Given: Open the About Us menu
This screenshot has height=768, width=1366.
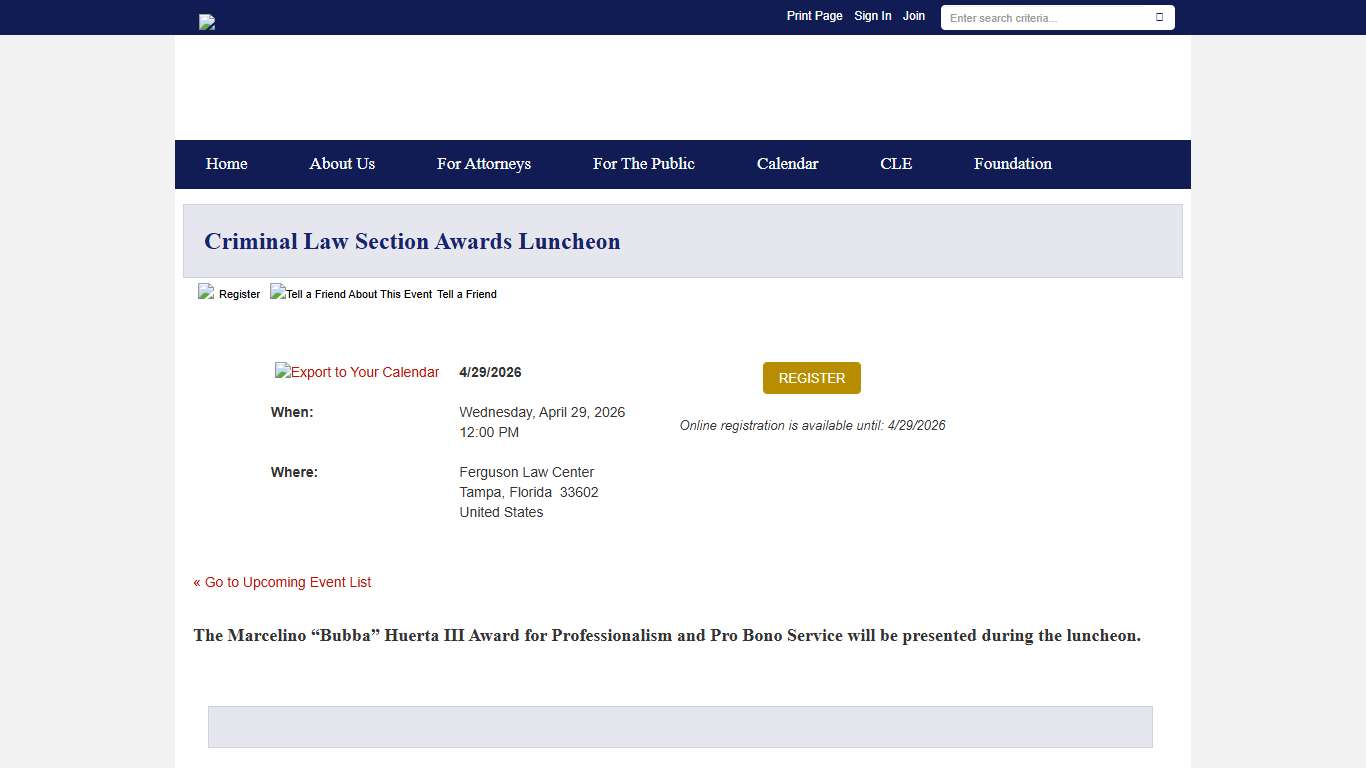Looking at the screenshot, I should 342,164.
